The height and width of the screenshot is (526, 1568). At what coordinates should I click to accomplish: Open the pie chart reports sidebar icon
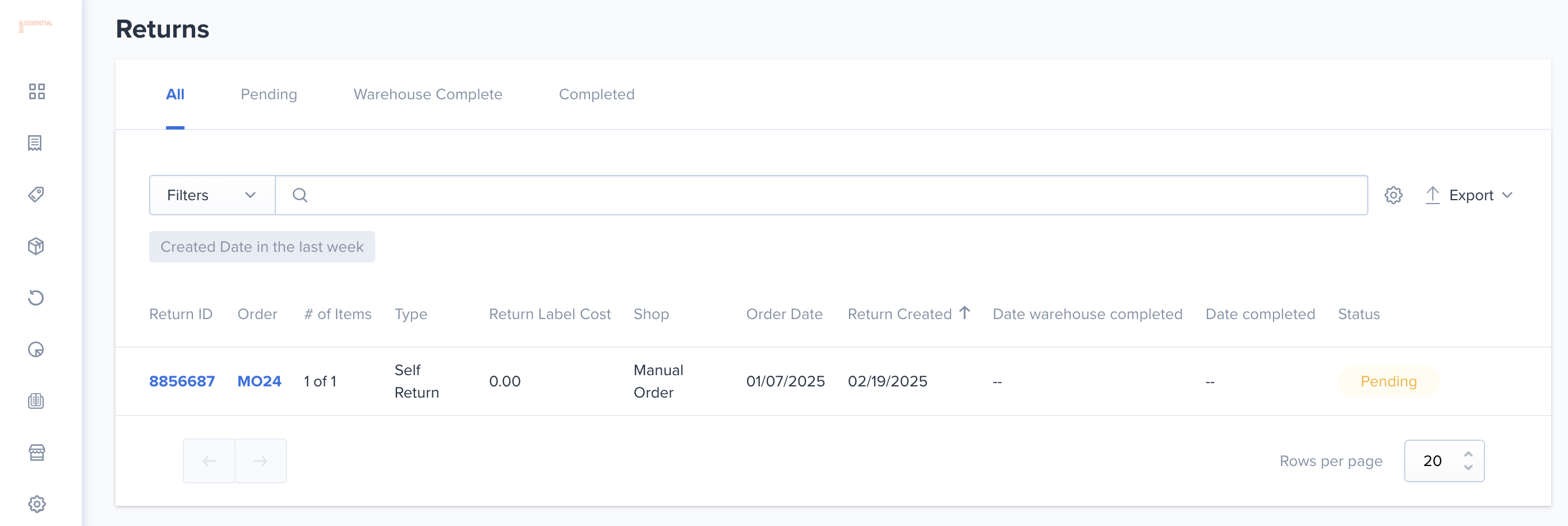[36, 349]
